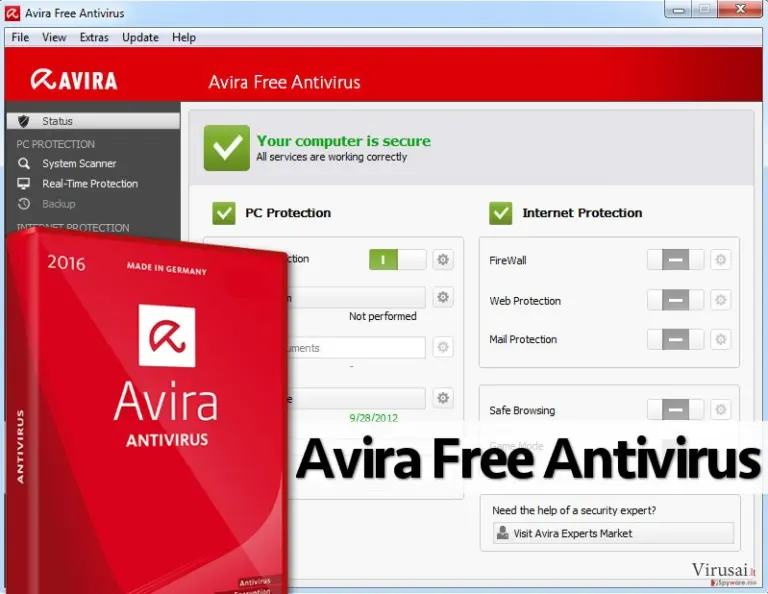Toggle the FireWall switch
The width and height of the screenshot is (768, 594).
[x=675, y=260]
